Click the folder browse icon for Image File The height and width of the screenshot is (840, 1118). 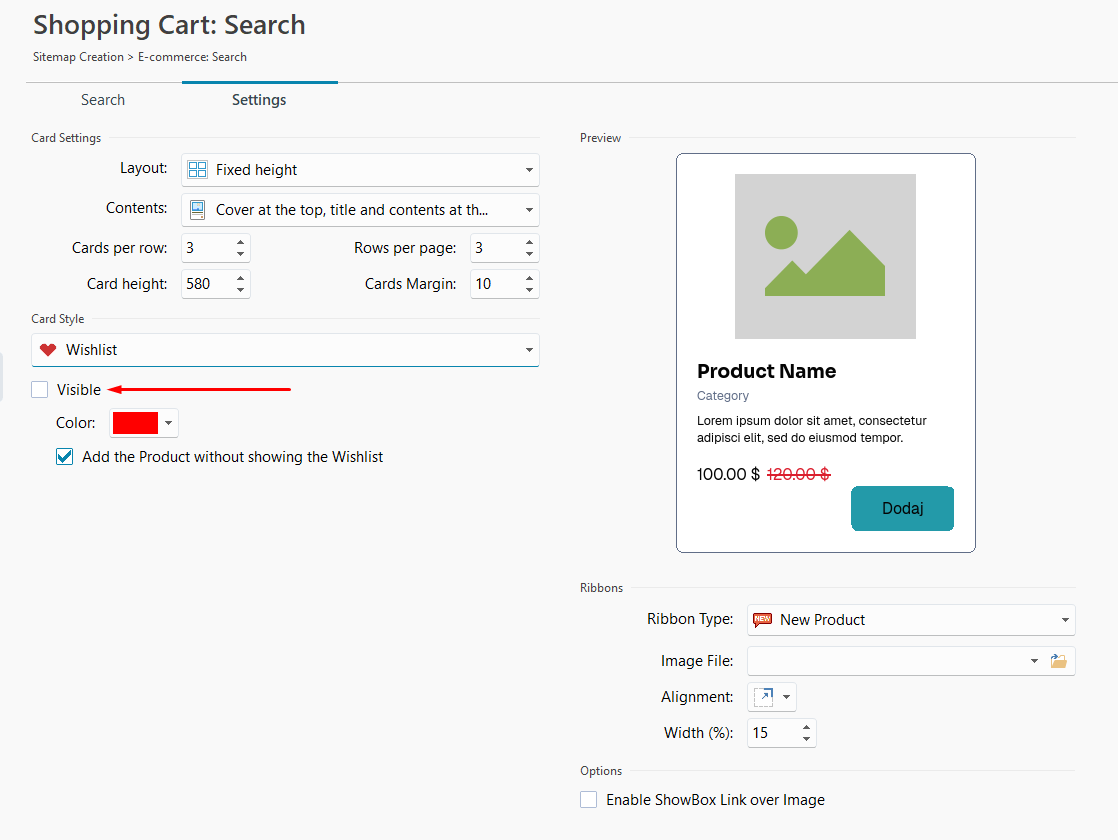pyautogui.click(x=1058, y=661)
